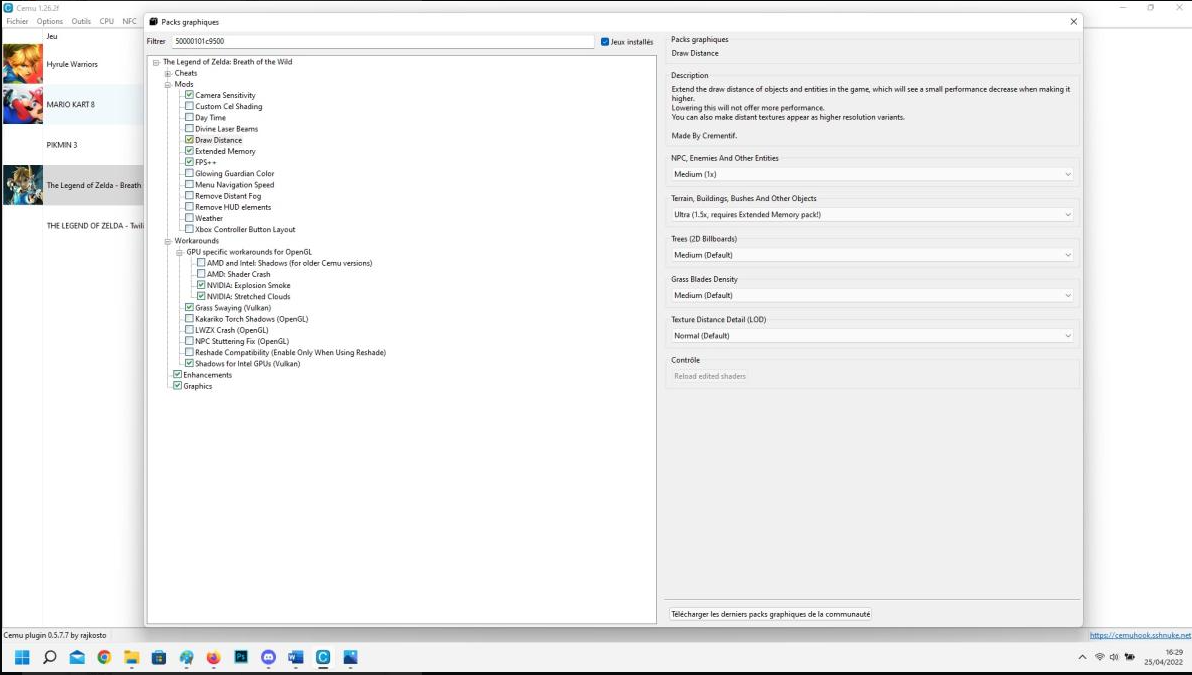Viewport: 1192px width, 675px height.
Task: Launch Firefox from the taskbar
Action: 213,657
